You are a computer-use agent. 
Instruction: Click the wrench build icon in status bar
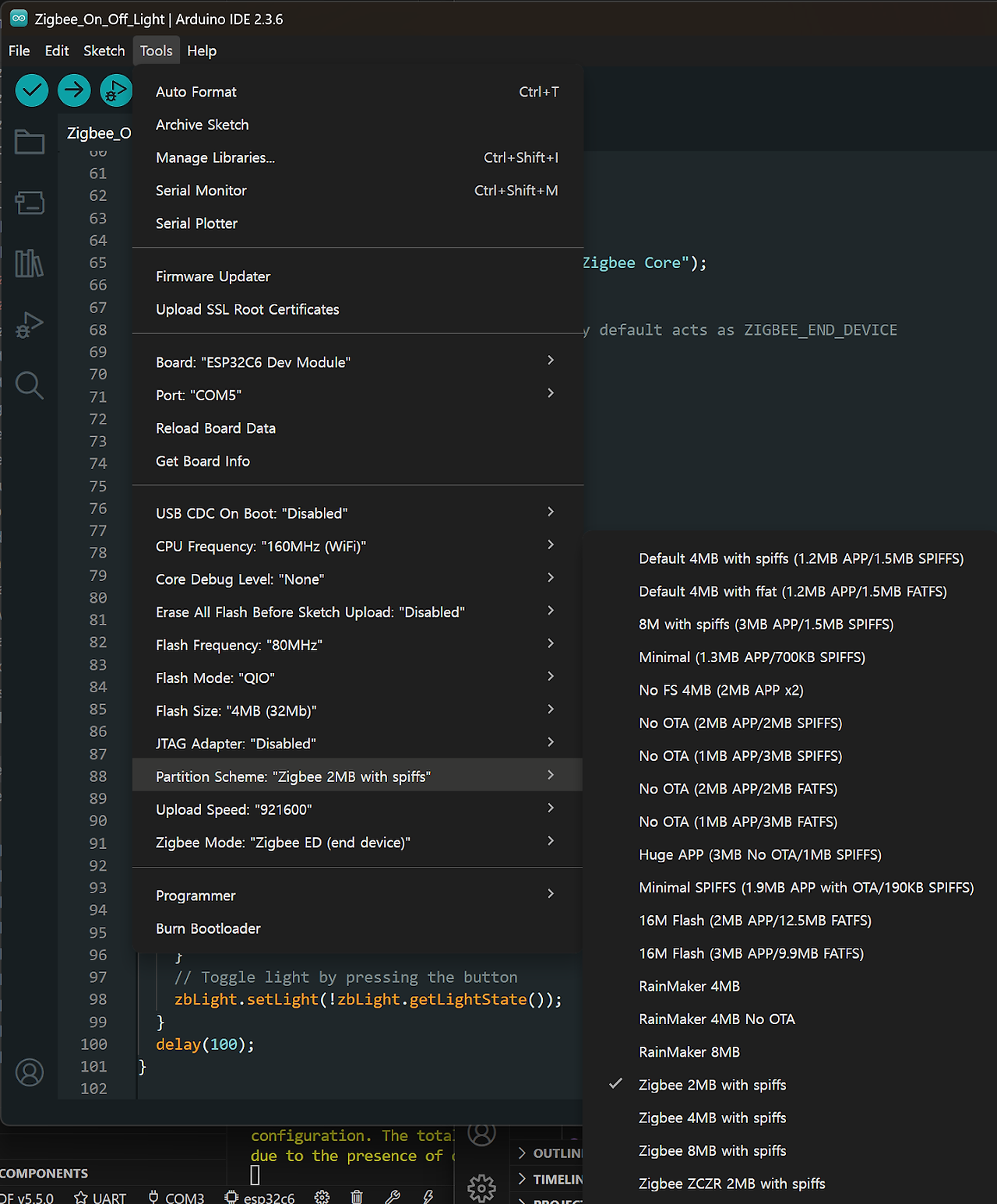(x=393, y=1197)
